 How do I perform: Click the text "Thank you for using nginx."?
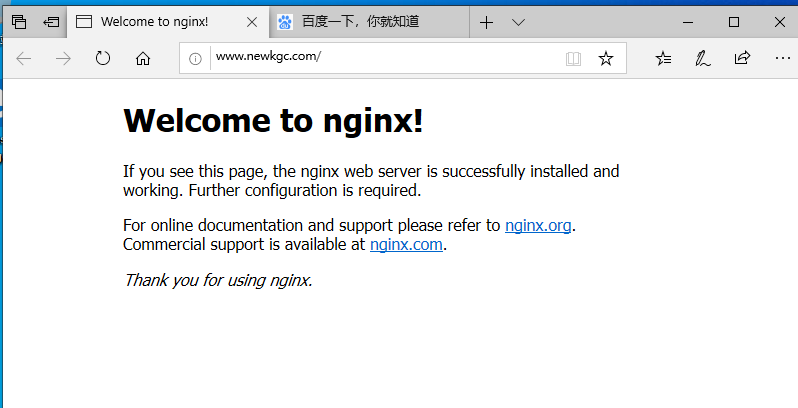pyautogui.click(x=218, y=280)
